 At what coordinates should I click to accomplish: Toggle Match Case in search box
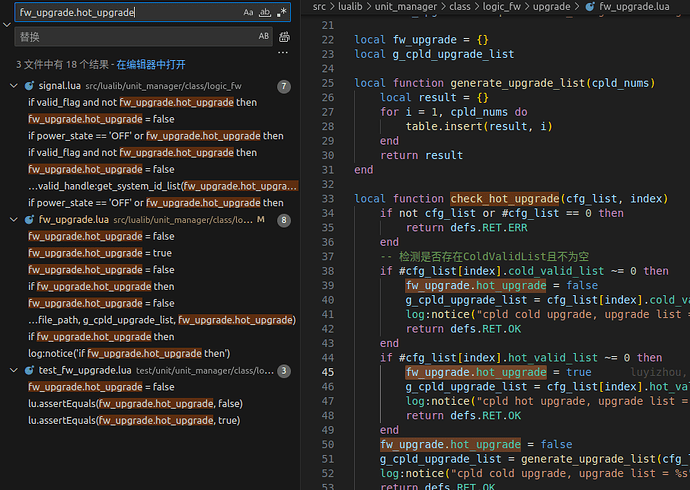tap(248, 13)
